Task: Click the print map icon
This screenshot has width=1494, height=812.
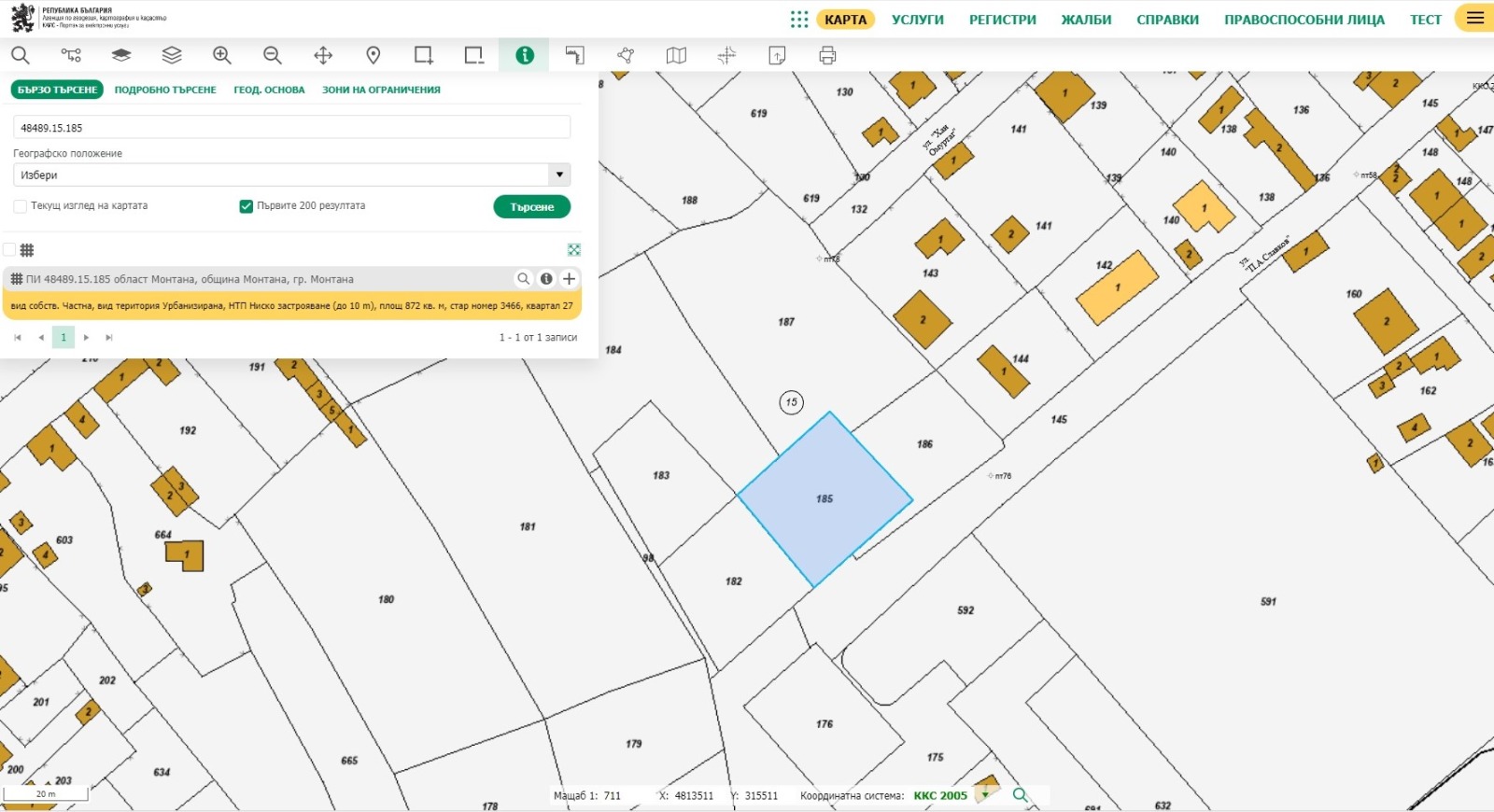Action: coord(827,56)
